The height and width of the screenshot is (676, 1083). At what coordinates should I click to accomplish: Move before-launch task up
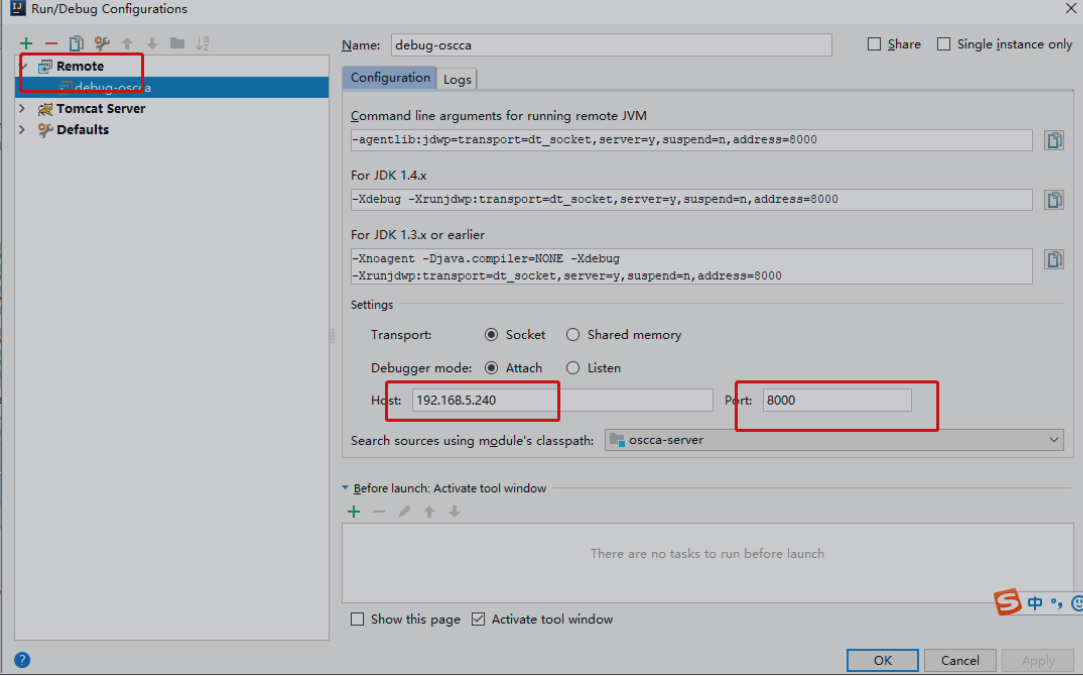pyautogui.click(x=429, y=512)
